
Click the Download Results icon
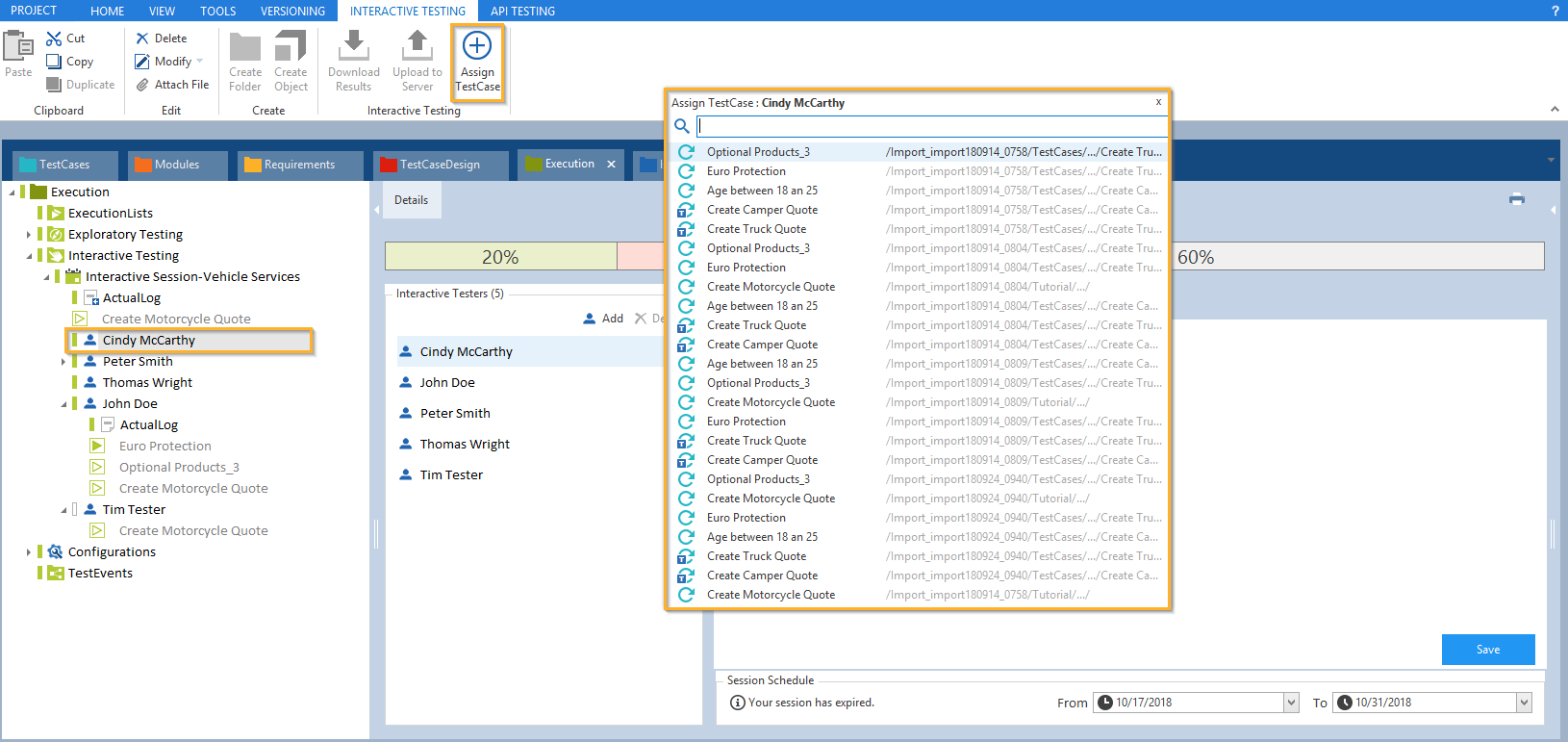[353, 45]
